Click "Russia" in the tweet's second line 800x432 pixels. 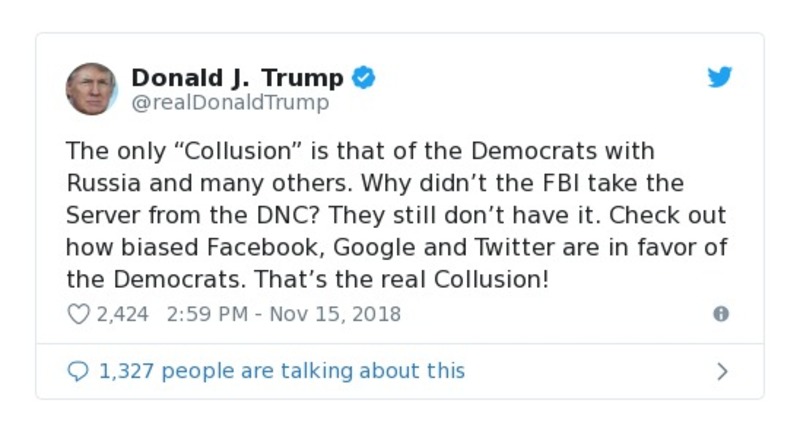[101, 184]
